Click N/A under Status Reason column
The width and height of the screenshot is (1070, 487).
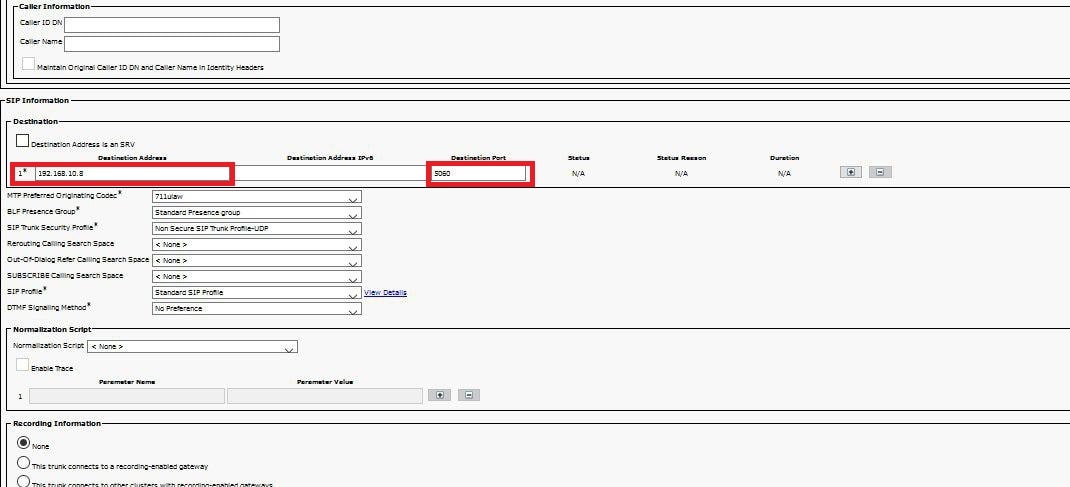[x=681, y=174]
